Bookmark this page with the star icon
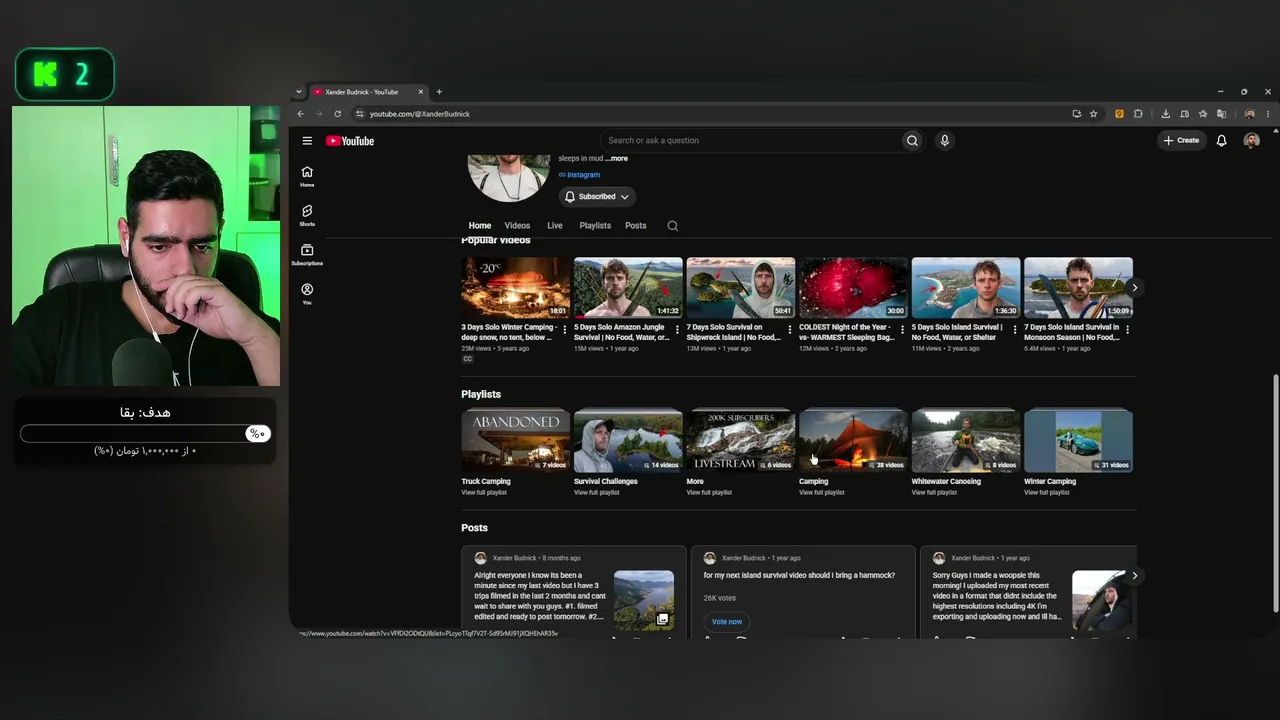The image size is (1280, 720). click(1094, 114)
